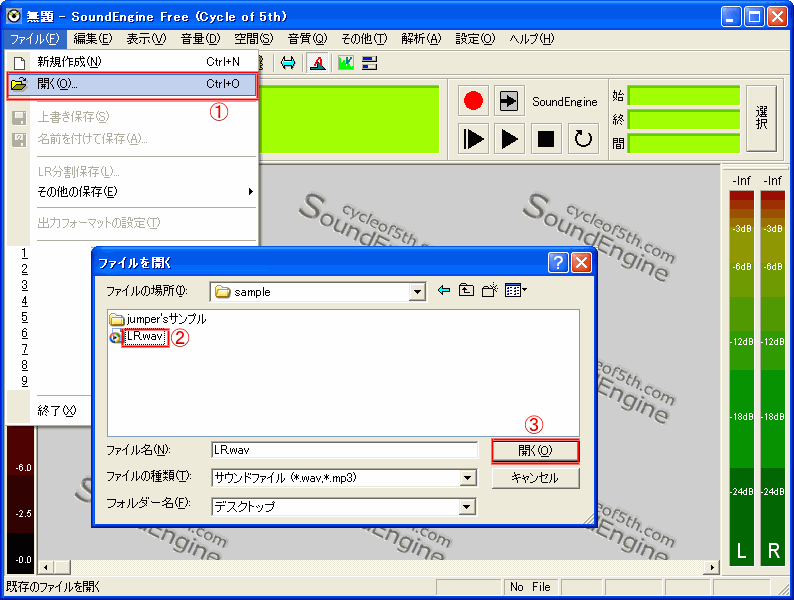Click the arrow-in-box icon beside Record
Image resolution: width=794 pixels, height=600 pixels.
point(510,101)
